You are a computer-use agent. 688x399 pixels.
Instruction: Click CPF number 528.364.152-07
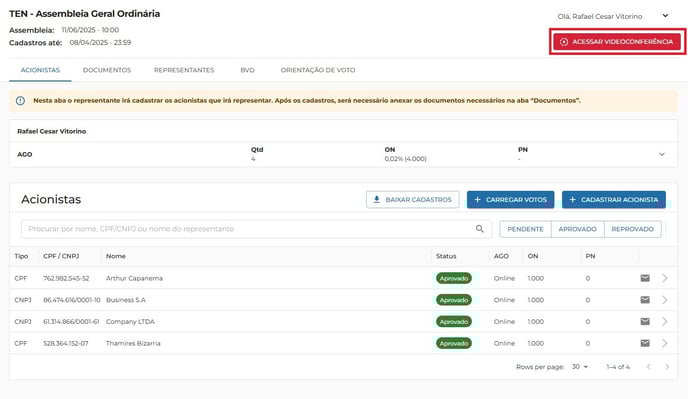(66, 343)
